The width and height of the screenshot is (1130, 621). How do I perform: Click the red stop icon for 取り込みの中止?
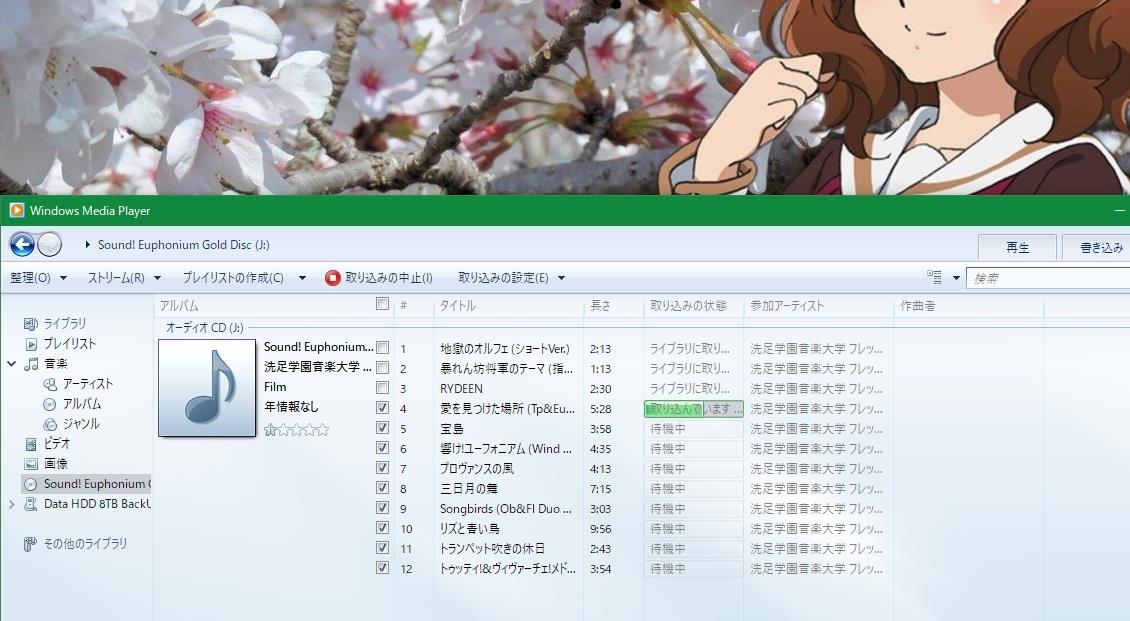(332, 278)
